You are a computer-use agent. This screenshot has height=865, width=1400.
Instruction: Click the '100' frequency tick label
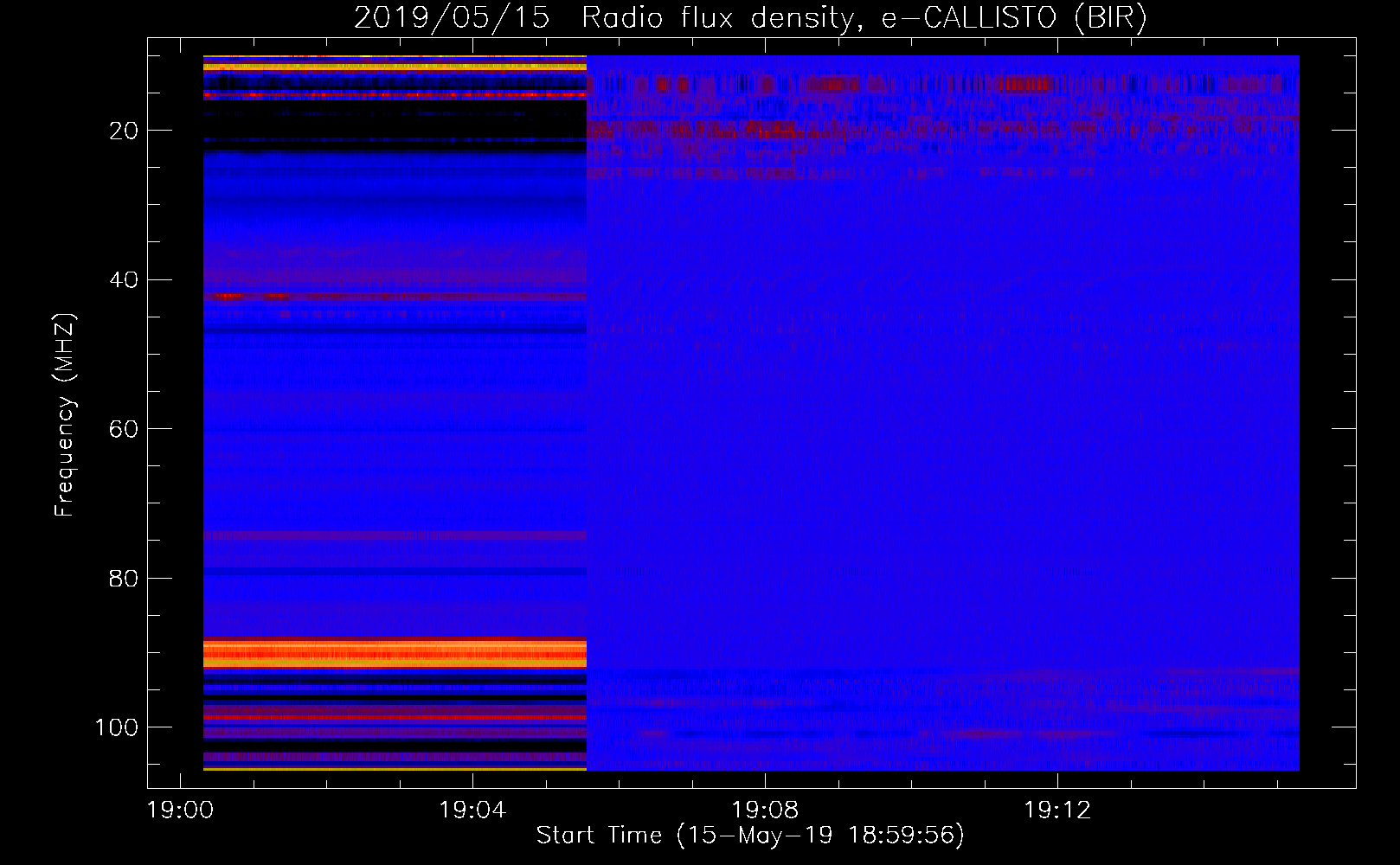click(x=117, y=727)
